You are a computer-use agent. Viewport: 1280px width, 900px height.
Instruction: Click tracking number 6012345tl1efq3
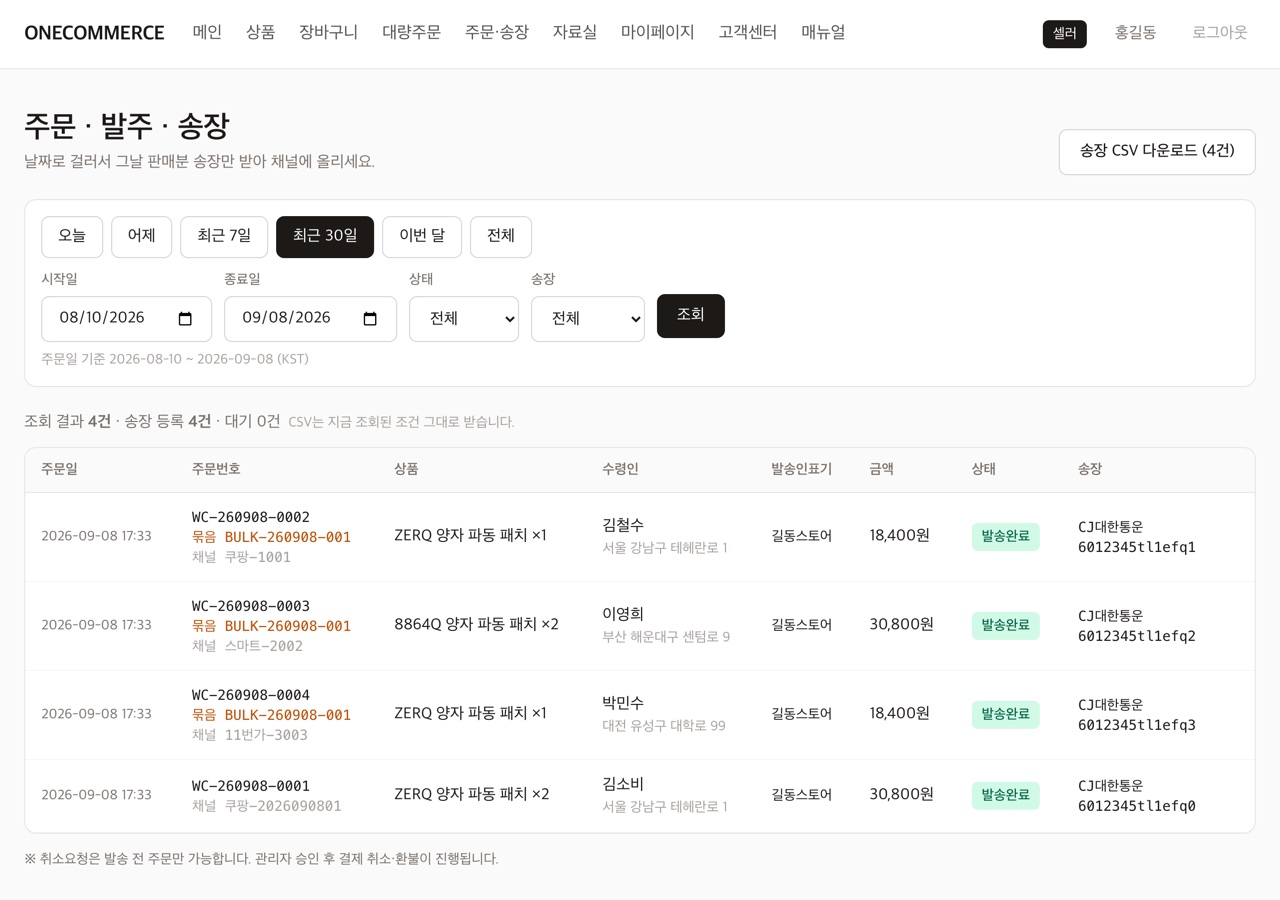1137,725
